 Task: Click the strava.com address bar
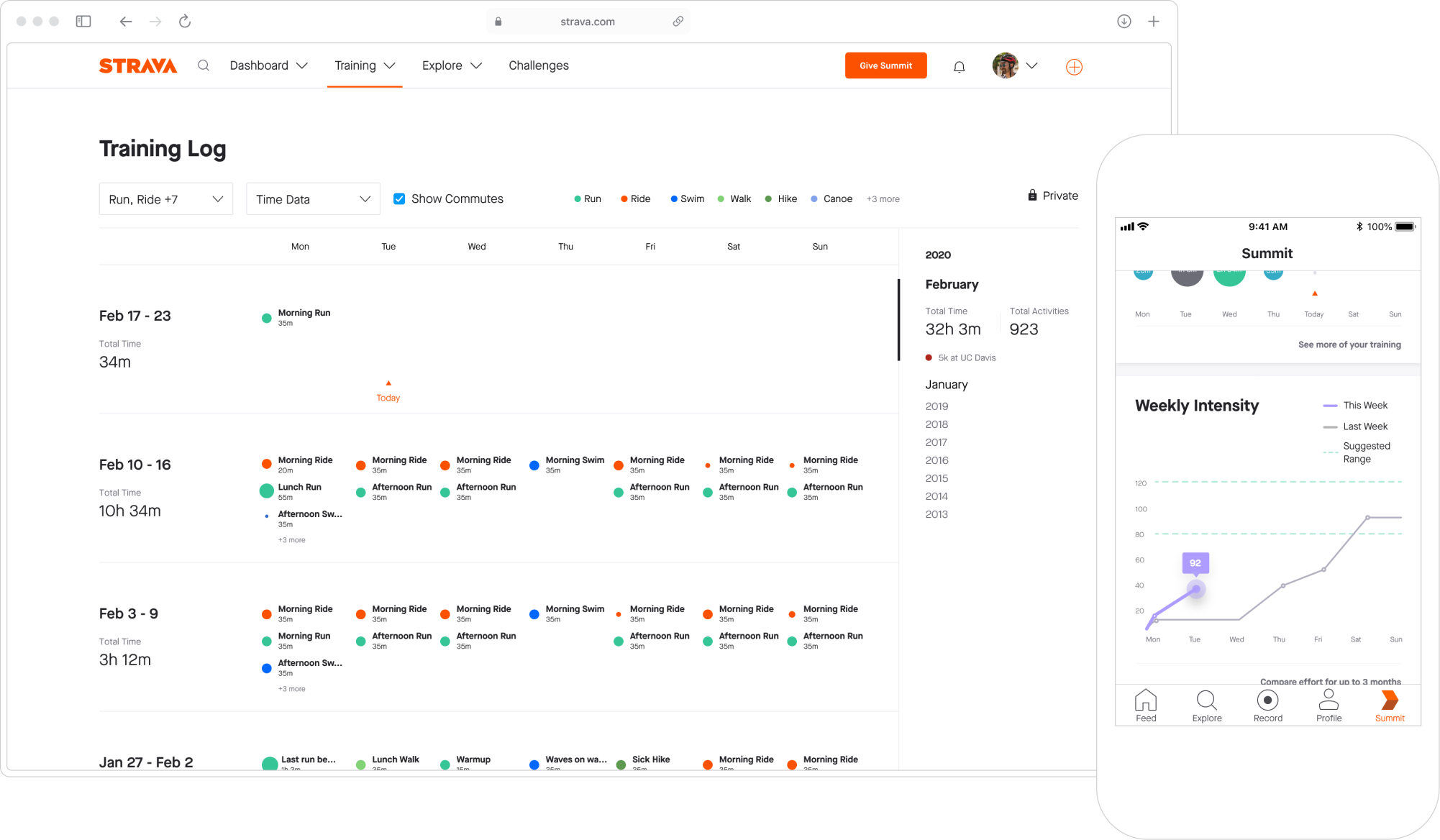click(588, 22)
